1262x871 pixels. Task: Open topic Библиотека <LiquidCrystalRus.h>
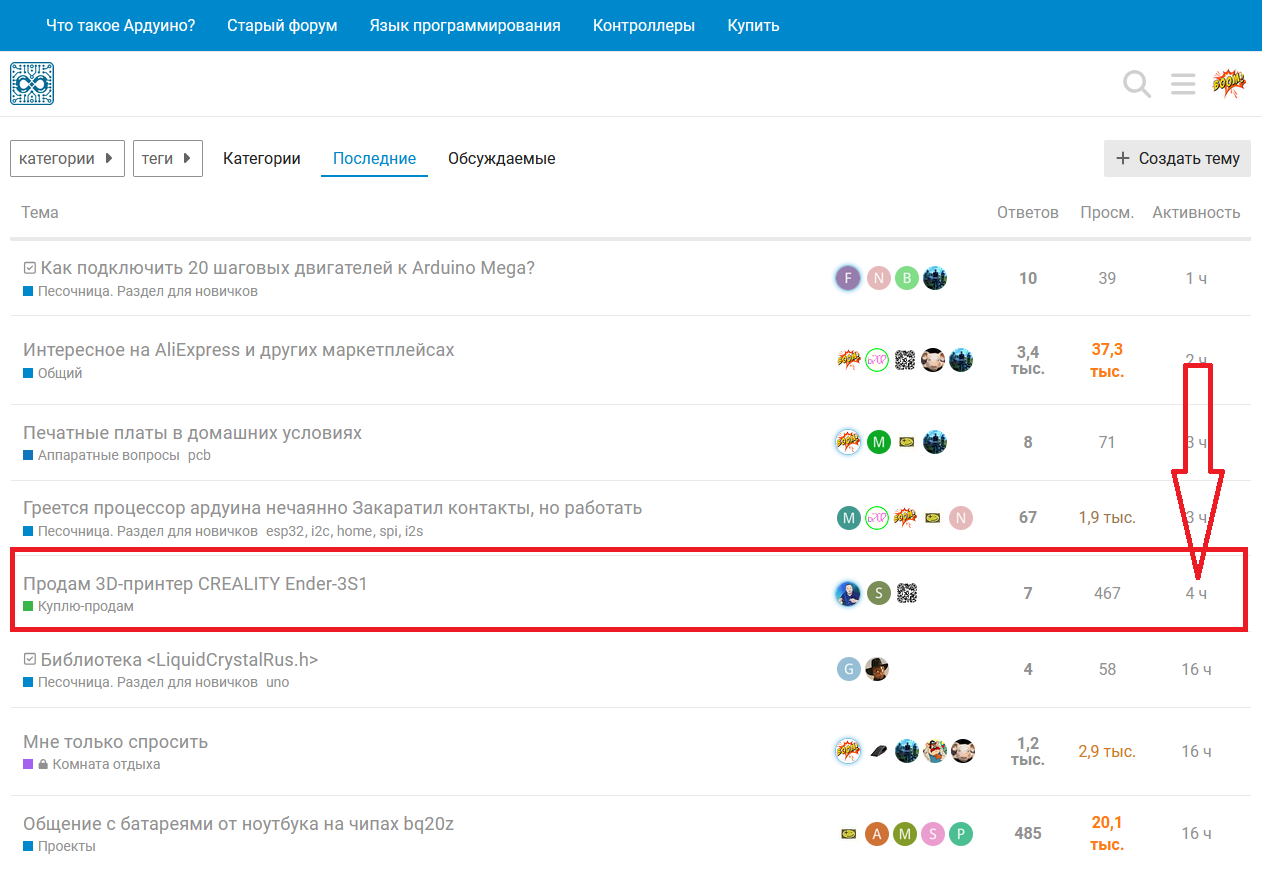tap(179, 660)
